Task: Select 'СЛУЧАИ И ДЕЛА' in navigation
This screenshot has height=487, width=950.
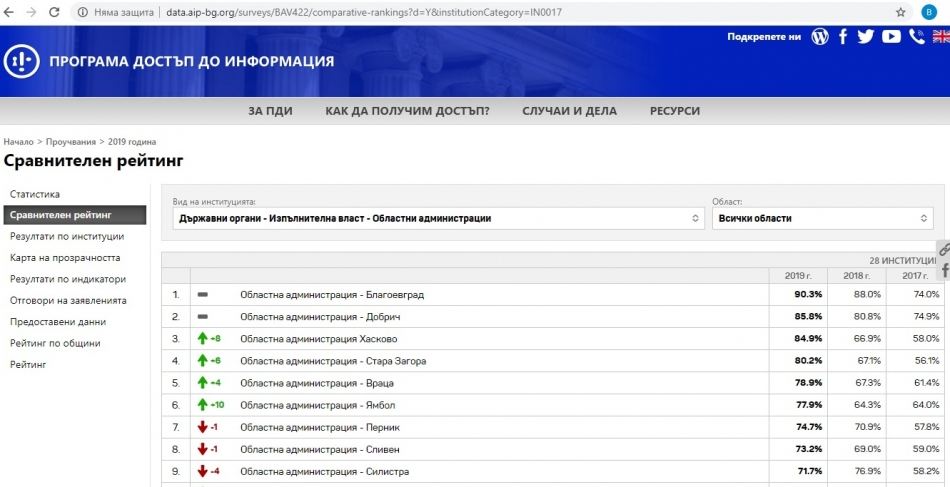Action: pyautogui.click(x=569, y=111)
